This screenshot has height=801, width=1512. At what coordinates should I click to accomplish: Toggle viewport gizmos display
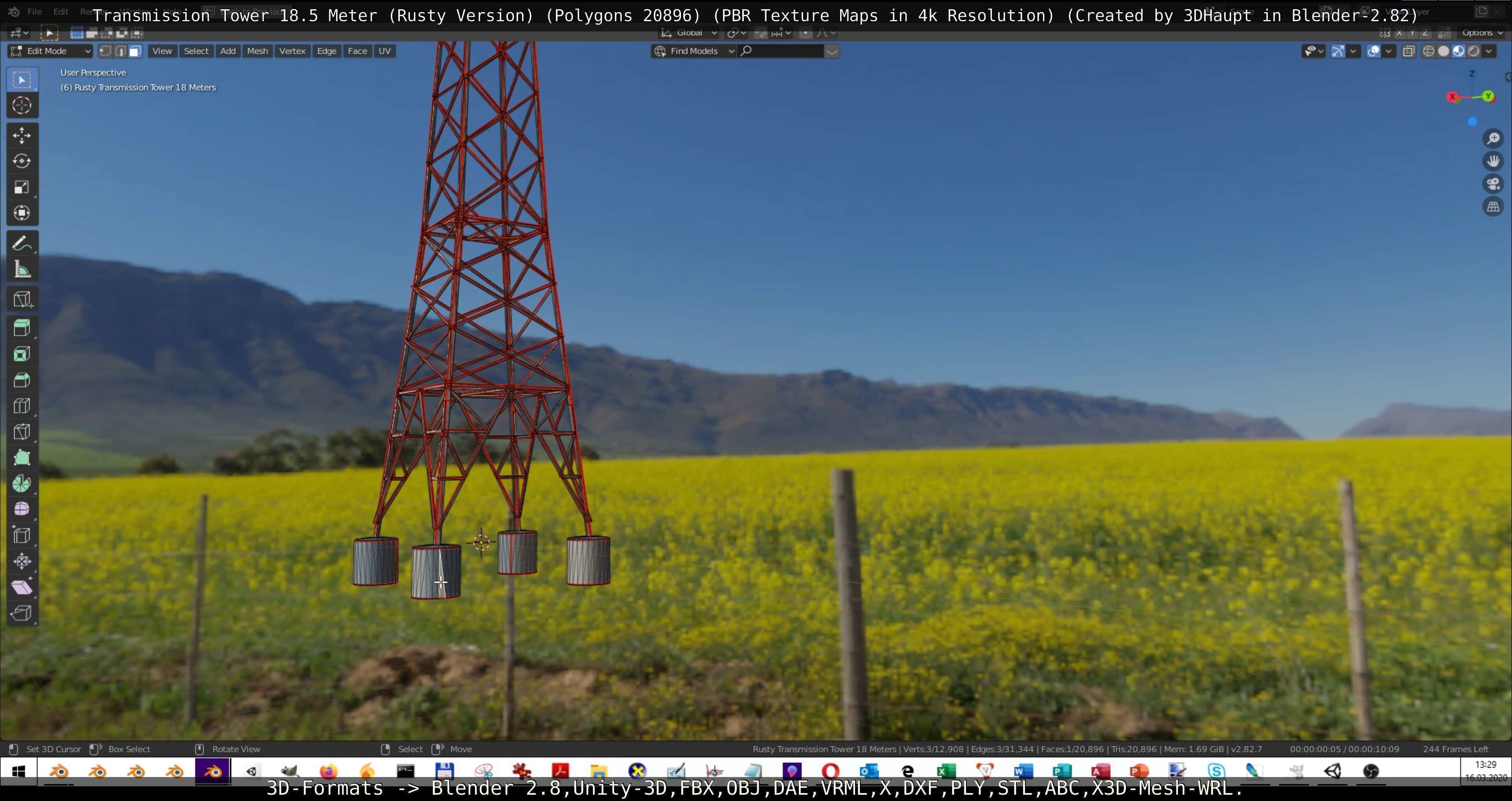click(1338, 51)
